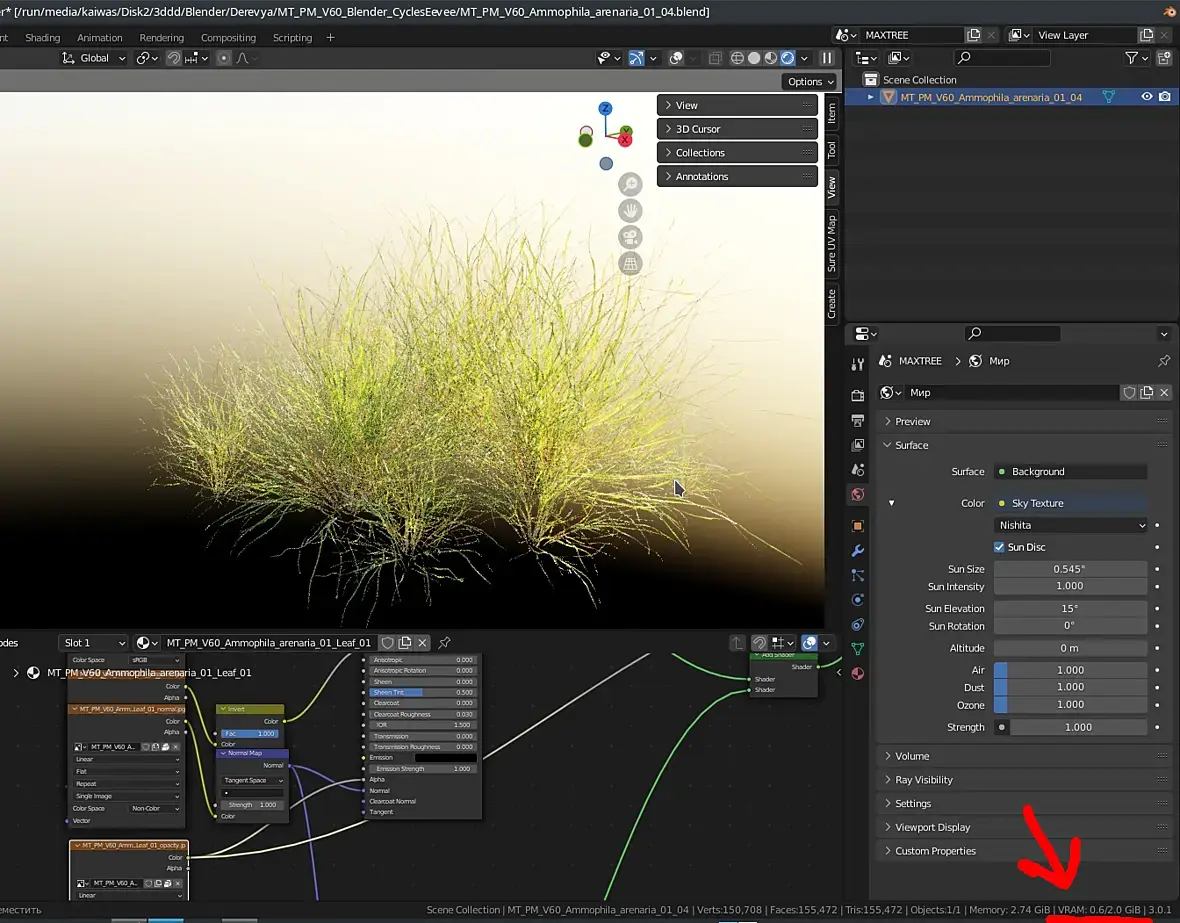Open the Render properties tab
Viewport: 1180px width, 923px height.
click(857, 396)
